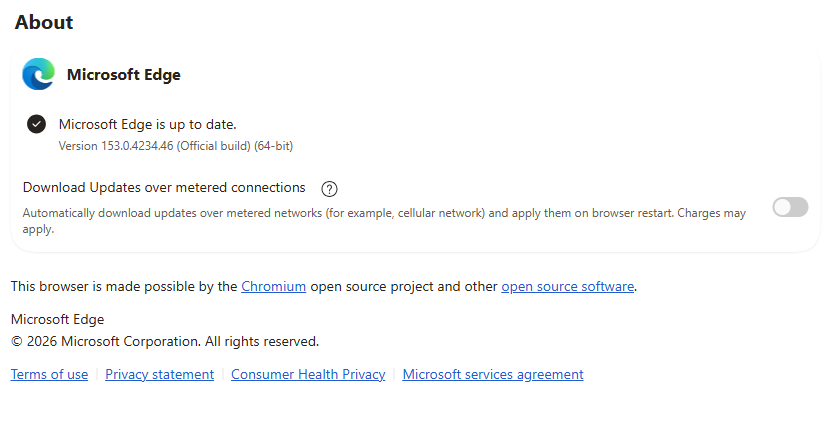The width and height of the screenshot is (837, 427).
Task: Open the Chromium project link
Action: point(273,286)
